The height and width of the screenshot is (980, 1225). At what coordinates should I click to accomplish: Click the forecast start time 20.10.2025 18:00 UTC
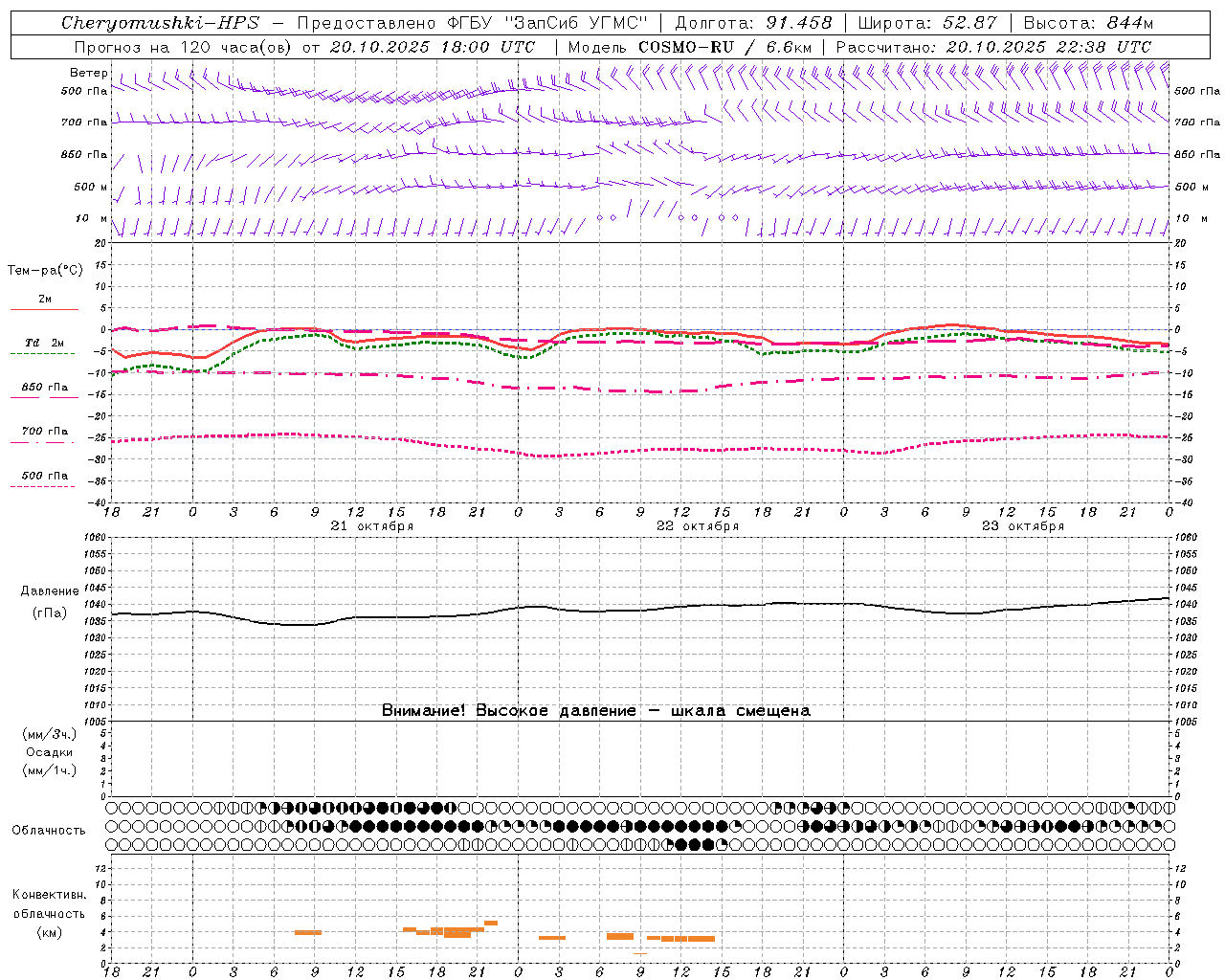[x=433, y=47]
